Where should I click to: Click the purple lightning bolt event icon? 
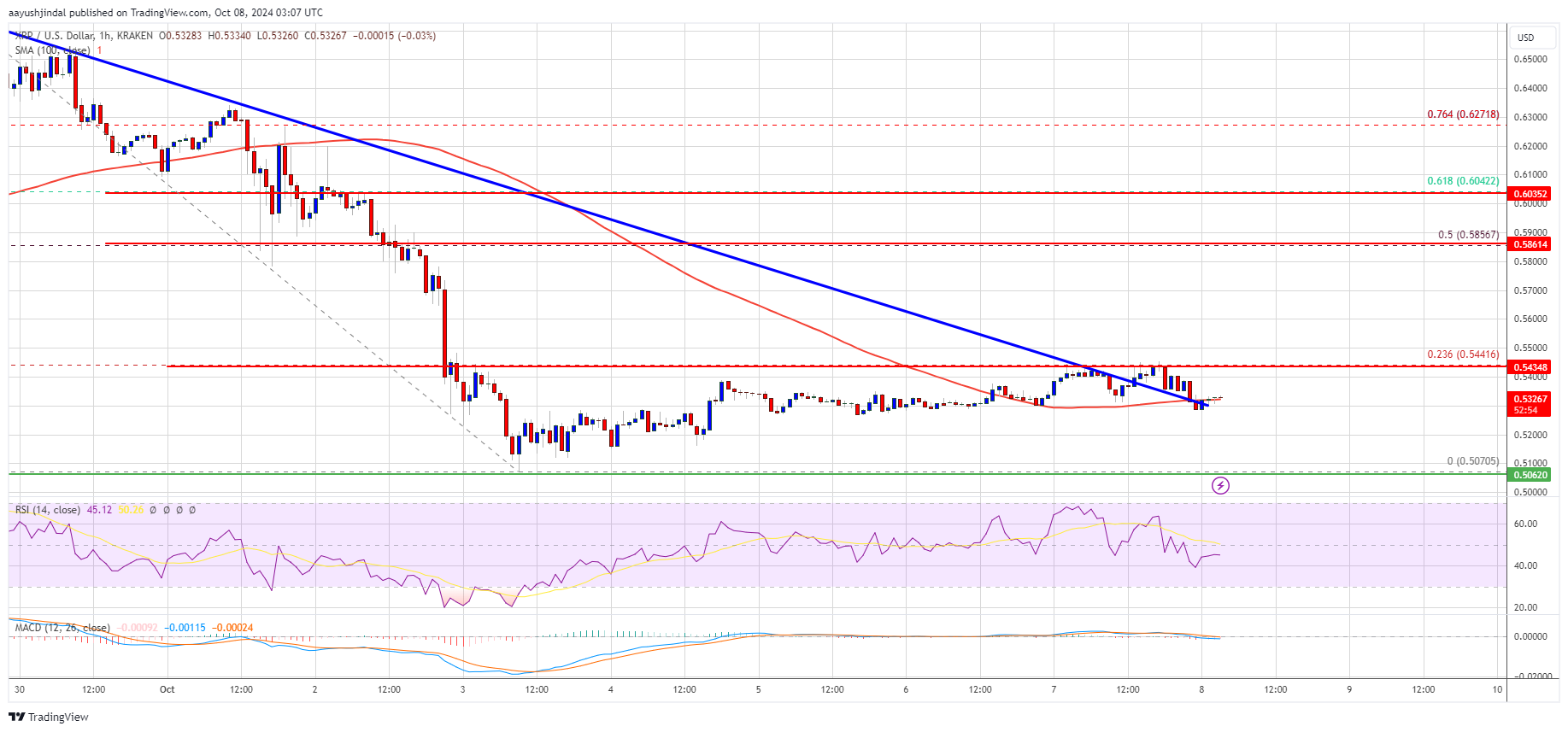pos(1221,486)
